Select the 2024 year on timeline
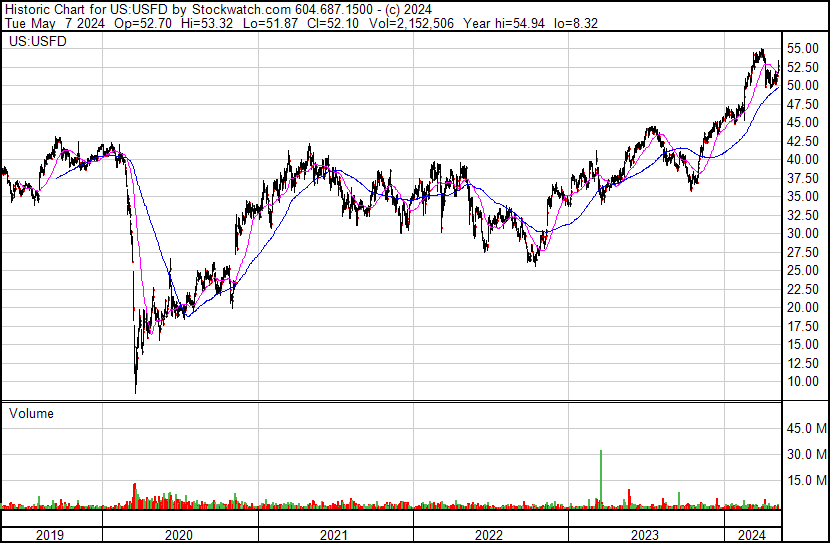The width and height of the screenshot is (830, 543). tap(751, 535)
